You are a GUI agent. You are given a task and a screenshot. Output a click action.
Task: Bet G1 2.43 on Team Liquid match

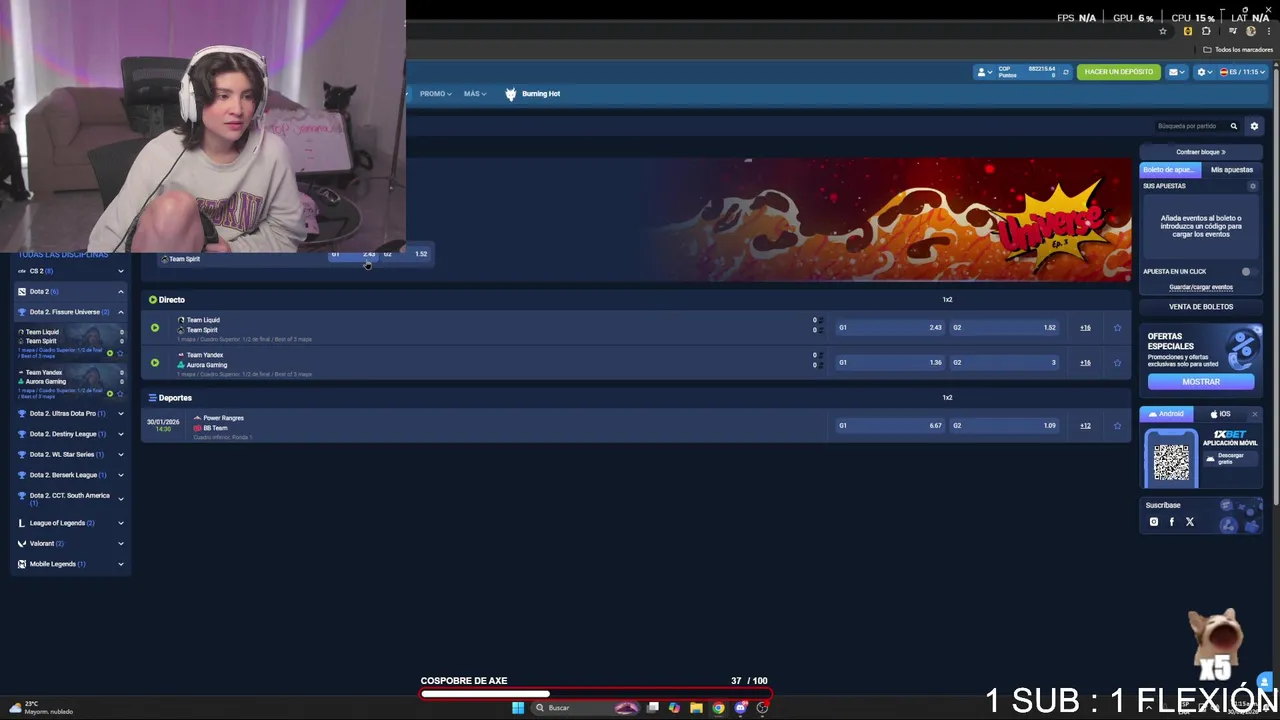(891, 328)
